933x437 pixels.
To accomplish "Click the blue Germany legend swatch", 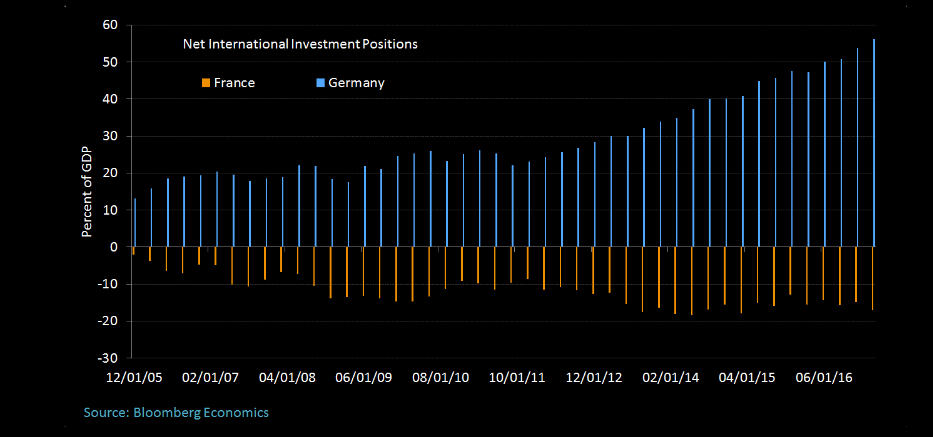I will tap(319, 83).
